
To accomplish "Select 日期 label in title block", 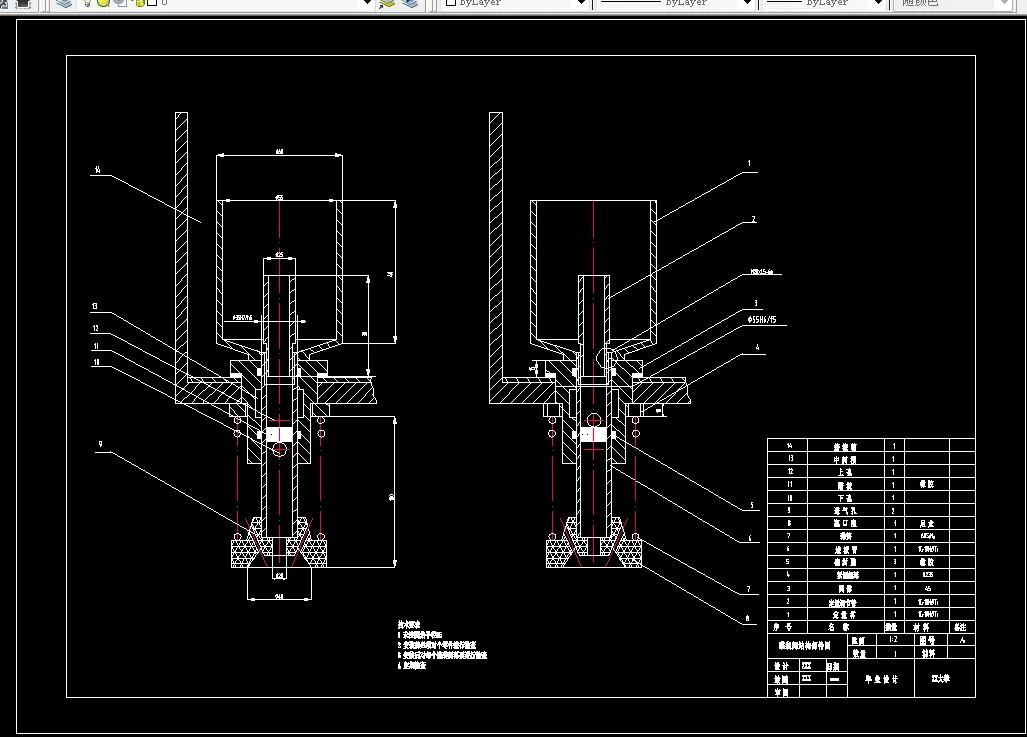I will 832,666.
